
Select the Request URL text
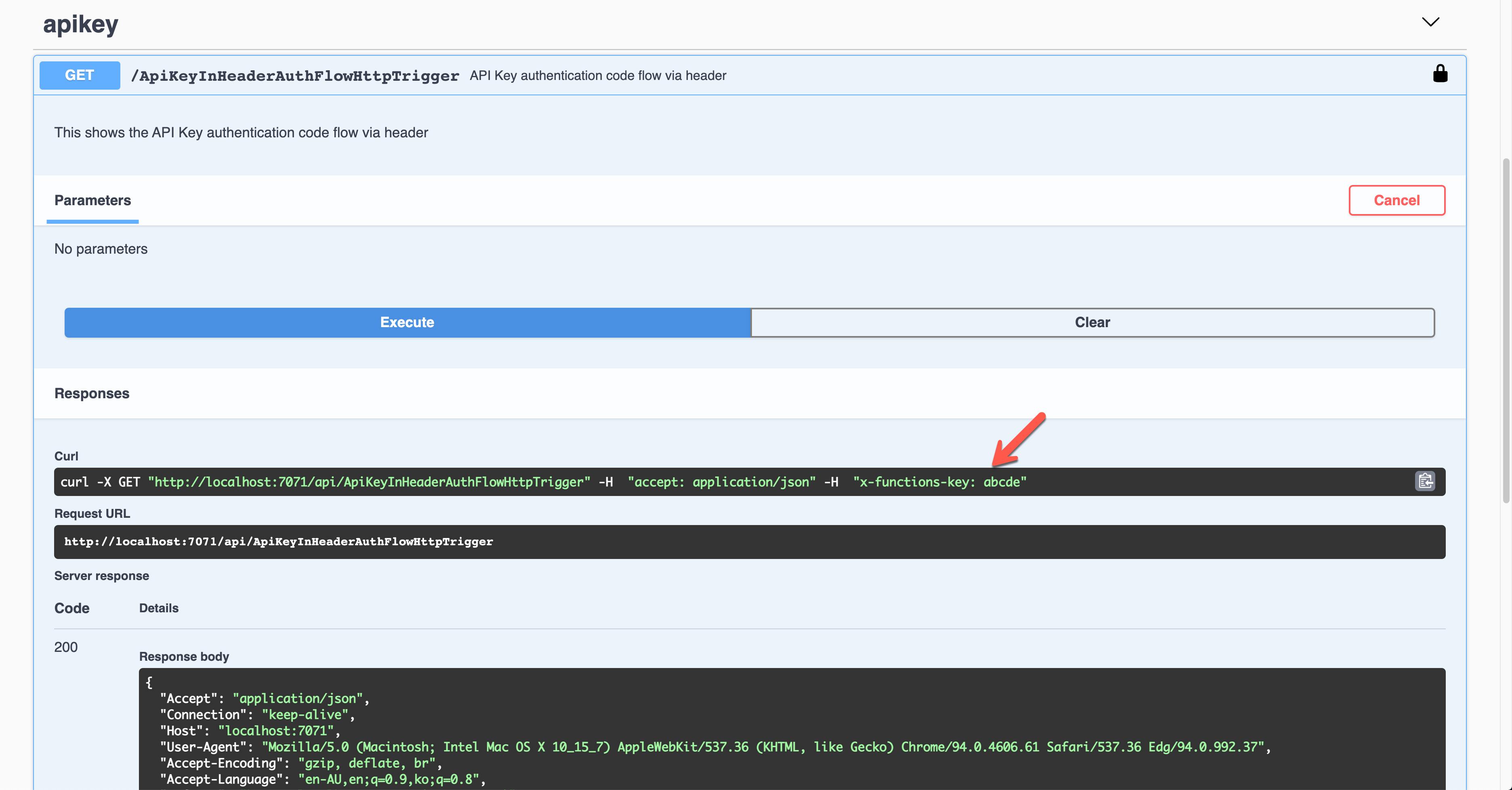(x=279, y=542)
